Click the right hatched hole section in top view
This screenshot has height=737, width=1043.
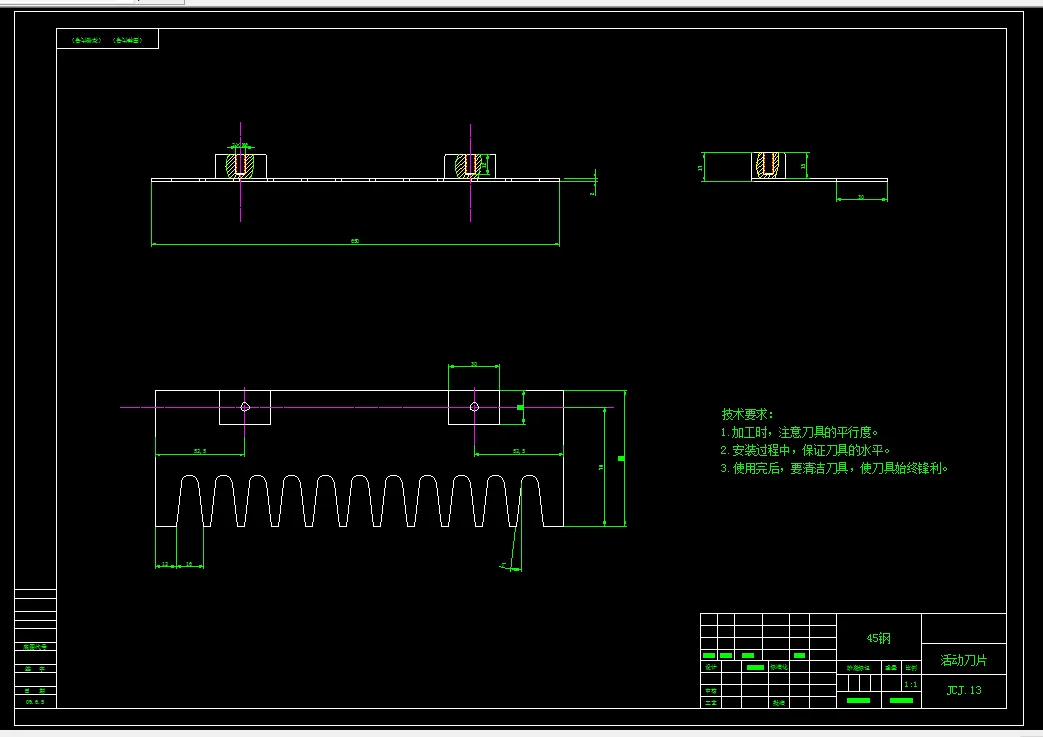click(x=469, y=165)
